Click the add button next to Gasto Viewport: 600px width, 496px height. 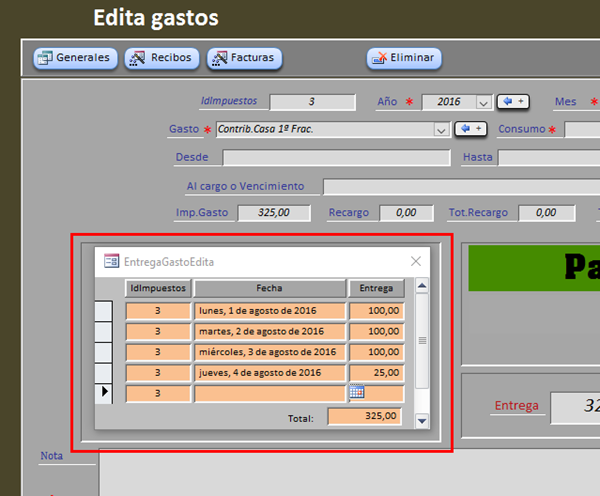coord(470,129)
